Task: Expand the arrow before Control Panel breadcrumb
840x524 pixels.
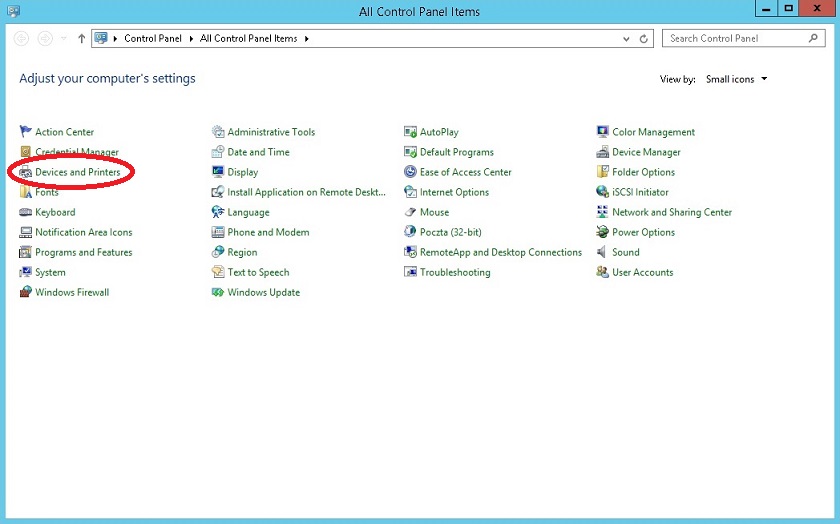Action: pyautogui.click(x=115, y=39)
